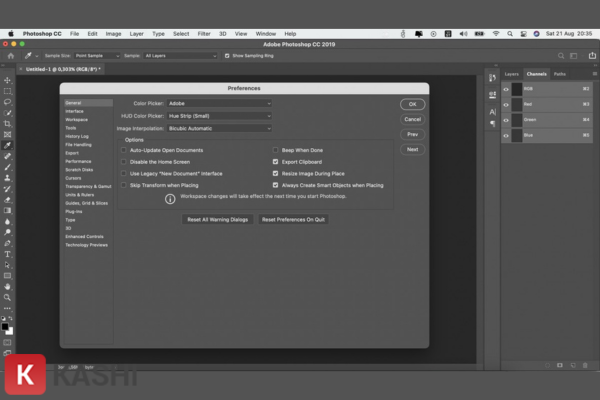This screenshot has height=400, width=600.
Task: Open the Color Picker dropdown
Action: pyautogui.click(x=219, y=103)
